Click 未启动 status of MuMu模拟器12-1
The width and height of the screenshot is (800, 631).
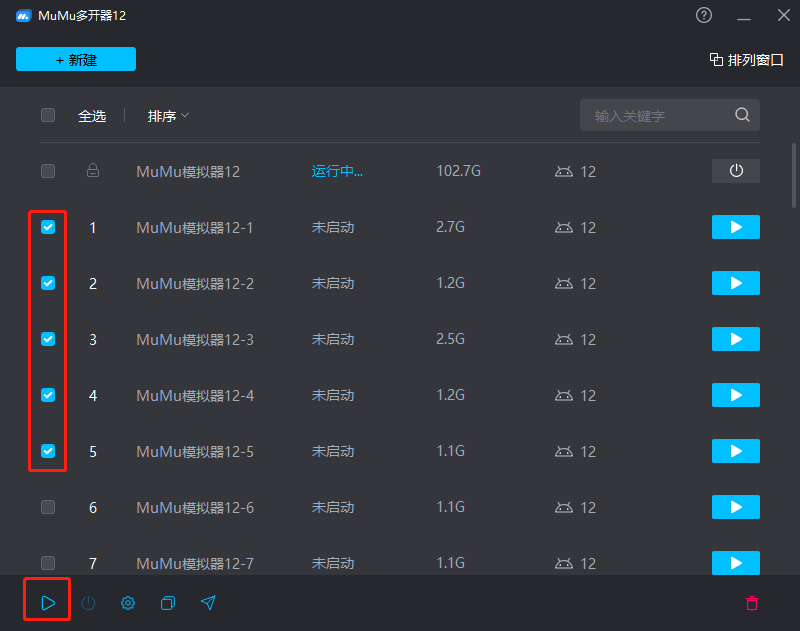(333, 227)
